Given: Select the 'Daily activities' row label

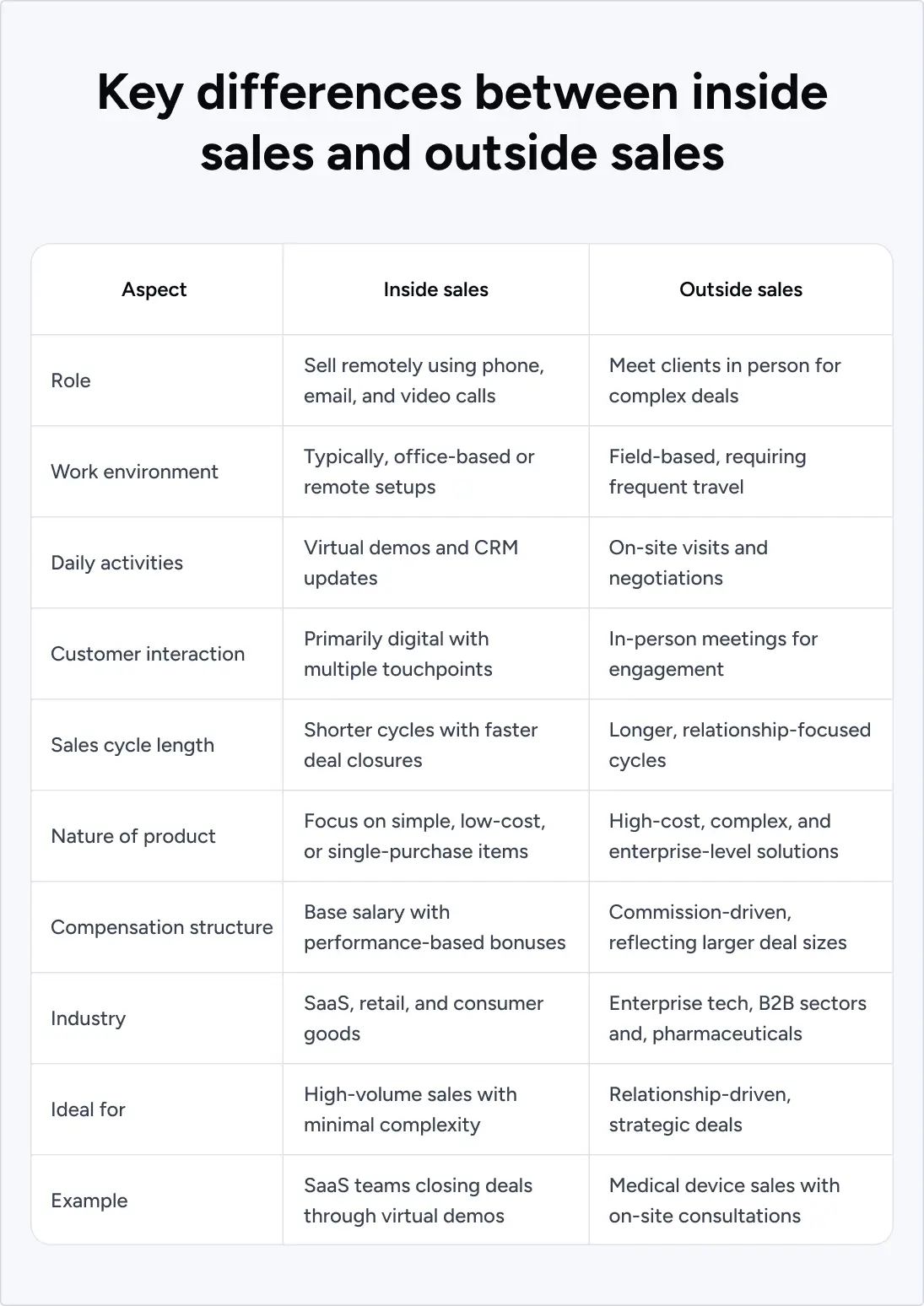Looking at the screenshot, I should (116, 563).
